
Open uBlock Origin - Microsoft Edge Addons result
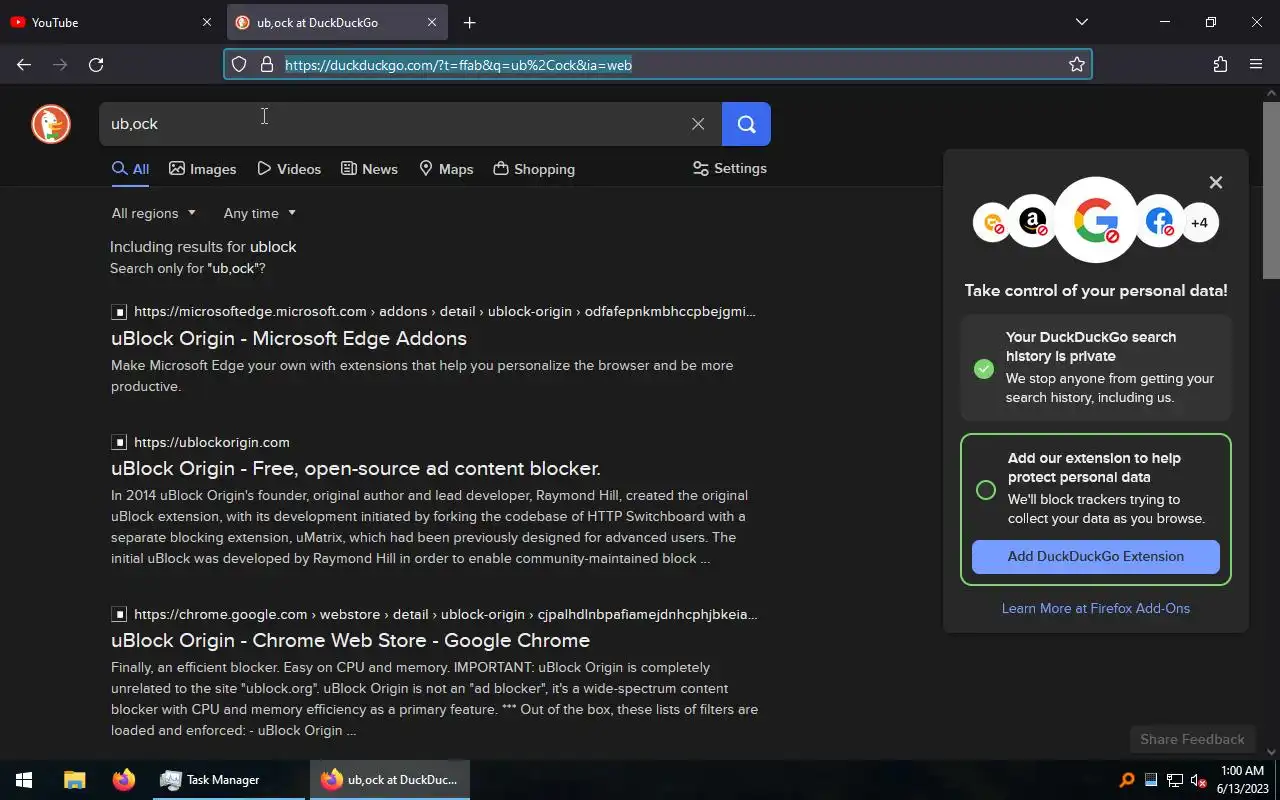coord(289,339)
